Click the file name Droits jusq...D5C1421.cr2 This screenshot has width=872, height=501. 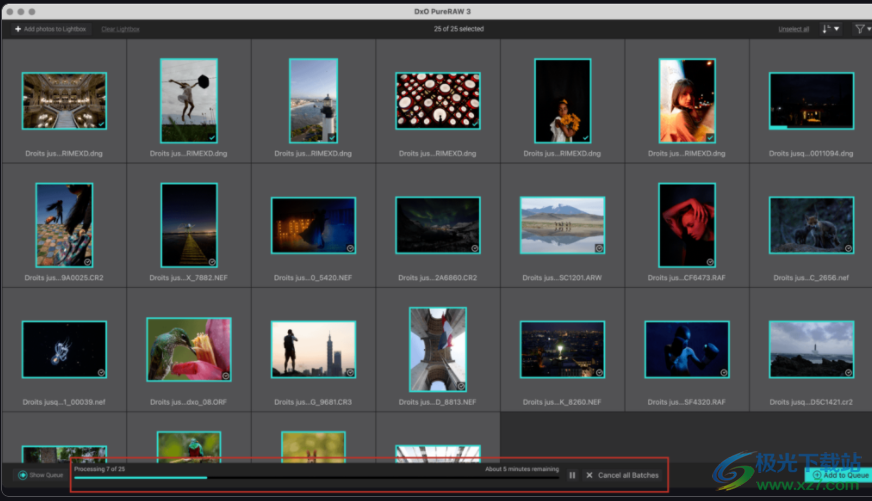coord(811,402)
